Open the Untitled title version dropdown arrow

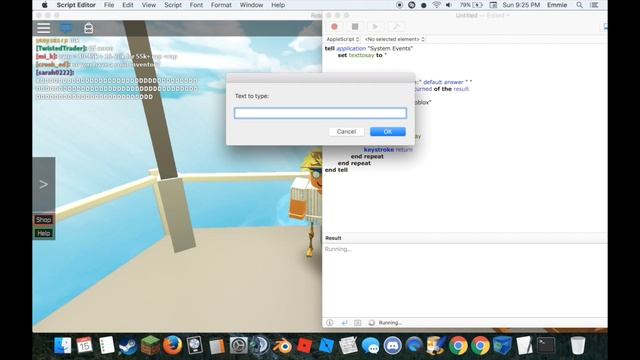508,16
